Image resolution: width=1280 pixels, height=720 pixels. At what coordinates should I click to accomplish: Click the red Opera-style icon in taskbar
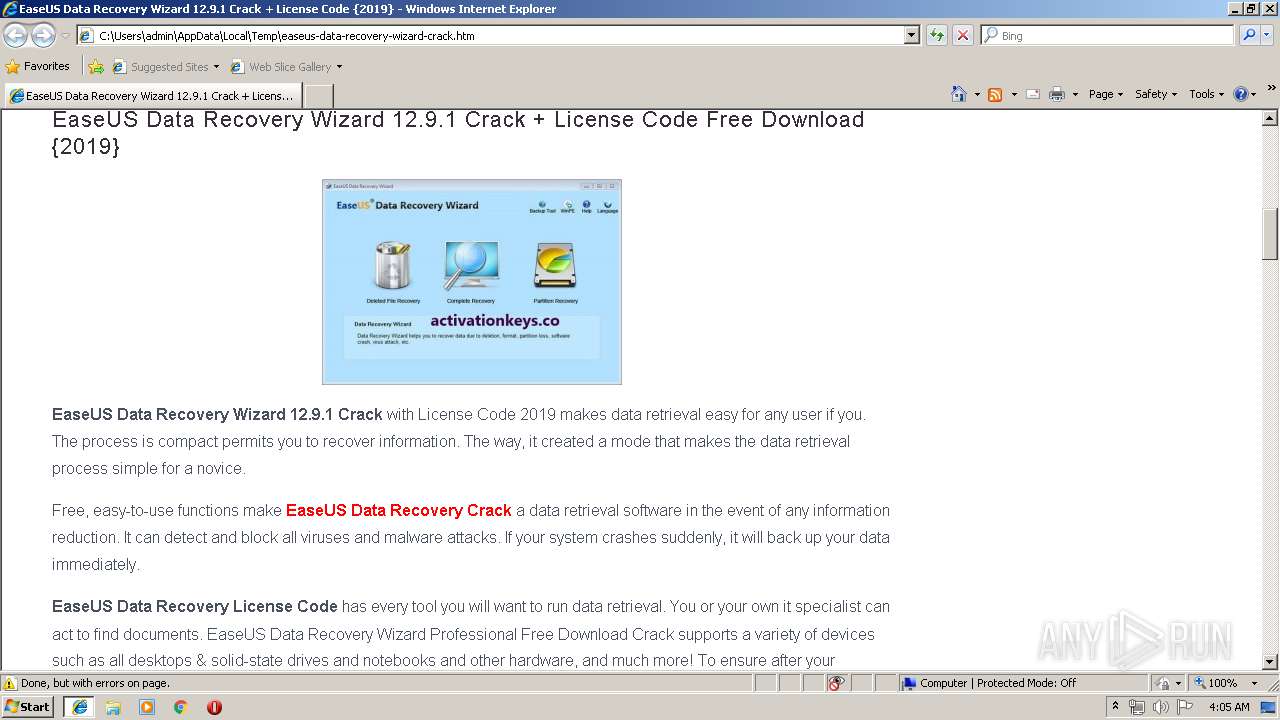coord(214,707)
